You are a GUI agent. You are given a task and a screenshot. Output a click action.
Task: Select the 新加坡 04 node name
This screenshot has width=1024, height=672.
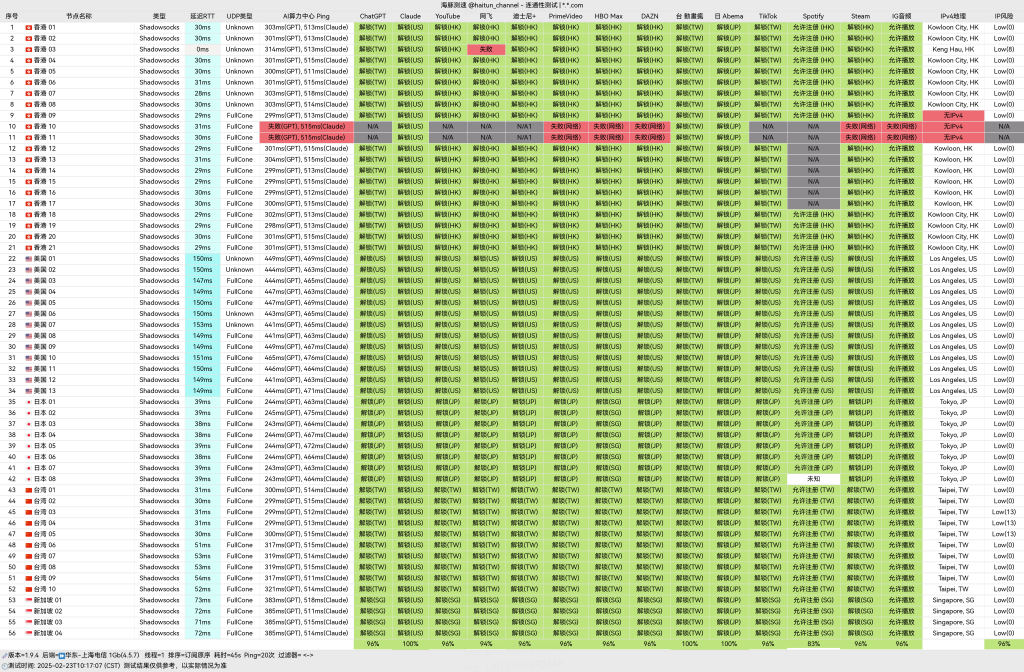tap(48, 633)
